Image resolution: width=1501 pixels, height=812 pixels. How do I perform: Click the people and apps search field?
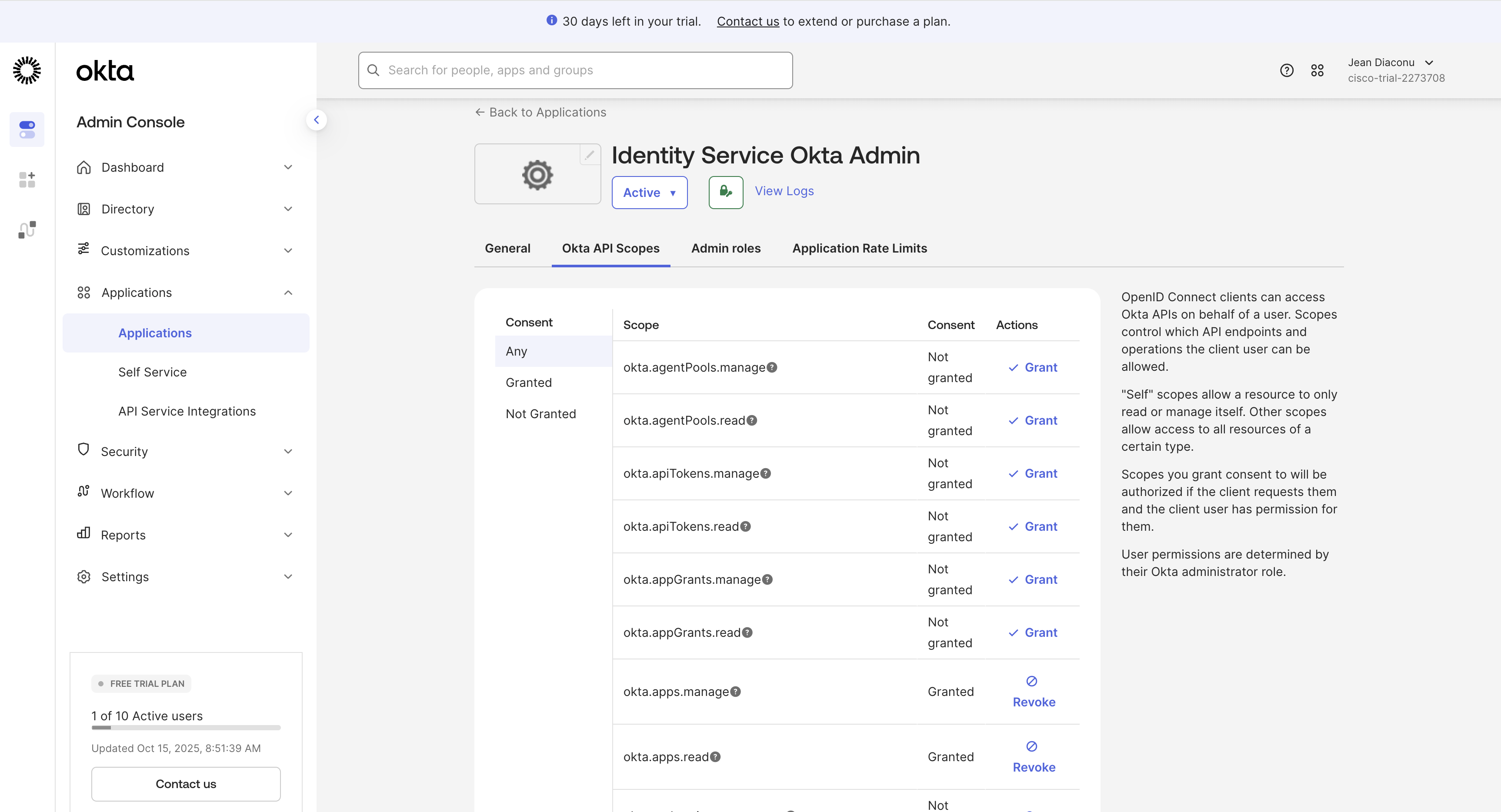[575, 70]
